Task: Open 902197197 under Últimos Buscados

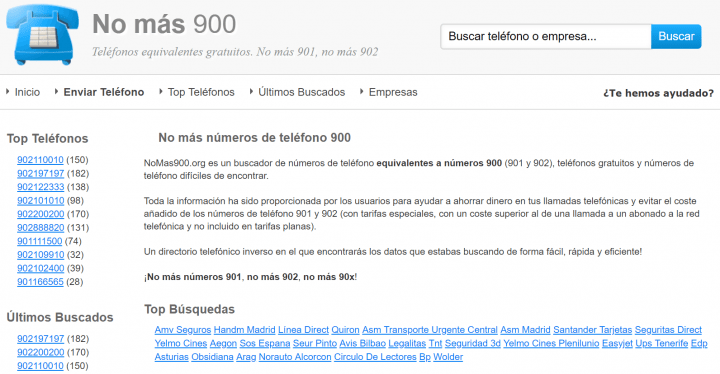Action: click(x=40, y=339)
